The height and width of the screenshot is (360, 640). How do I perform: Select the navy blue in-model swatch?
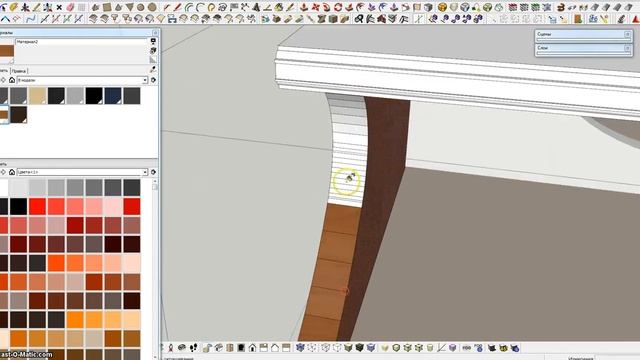point(113,96)
